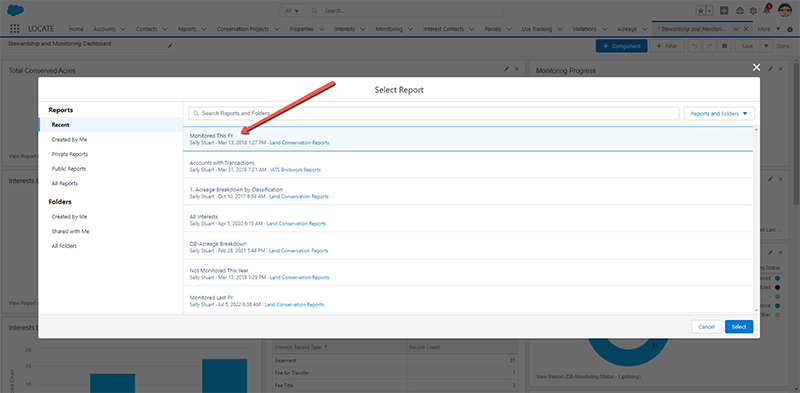Click the Search Reports and Folders field
The height and width of the screenshot is (393, 800).
pyautogui.click(x=434, y=113)
